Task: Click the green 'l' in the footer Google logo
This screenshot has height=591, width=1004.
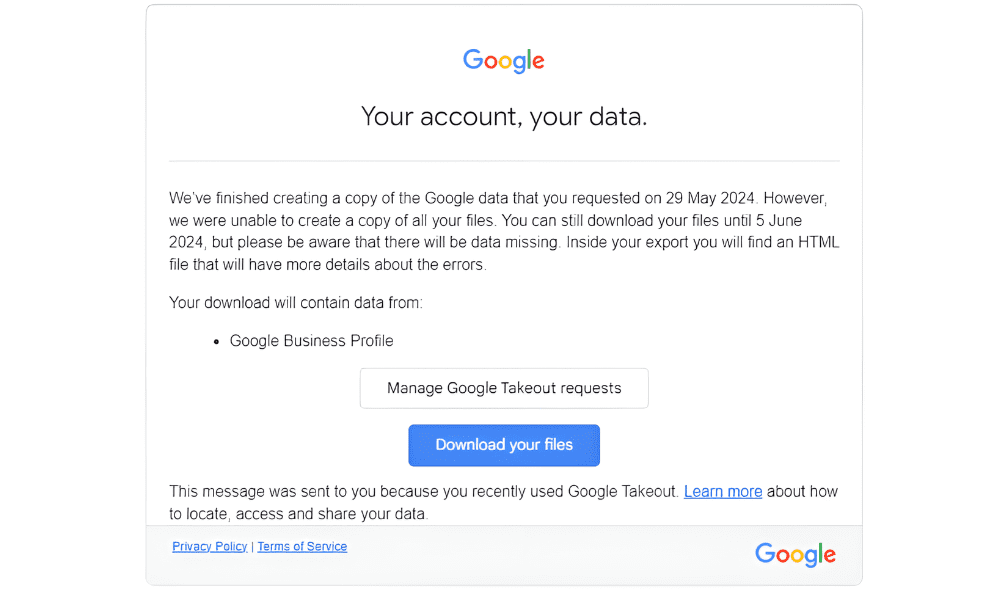Action: [x=820, y=552]
